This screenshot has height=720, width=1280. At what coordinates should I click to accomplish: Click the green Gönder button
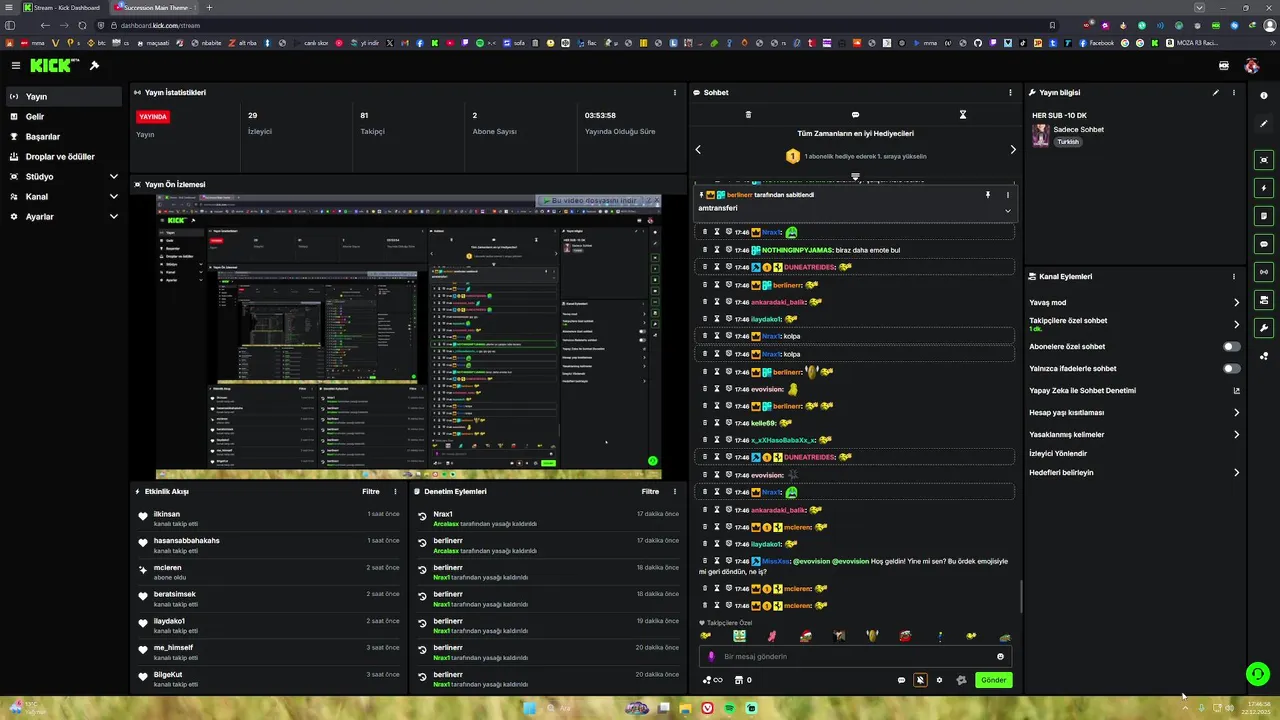pyautogui.click(x=993, y=680)
